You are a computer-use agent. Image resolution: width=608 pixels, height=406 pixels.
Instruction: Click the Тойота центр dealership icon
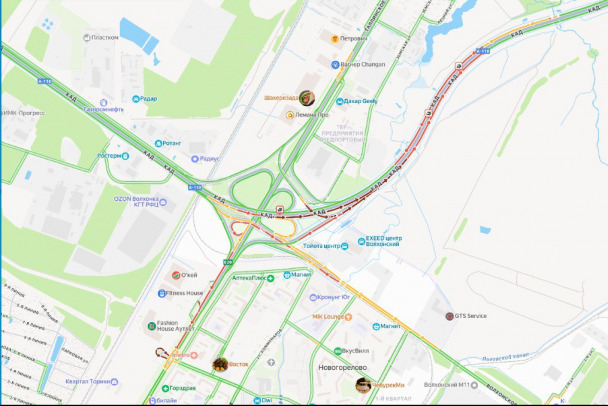click(344, 246)
